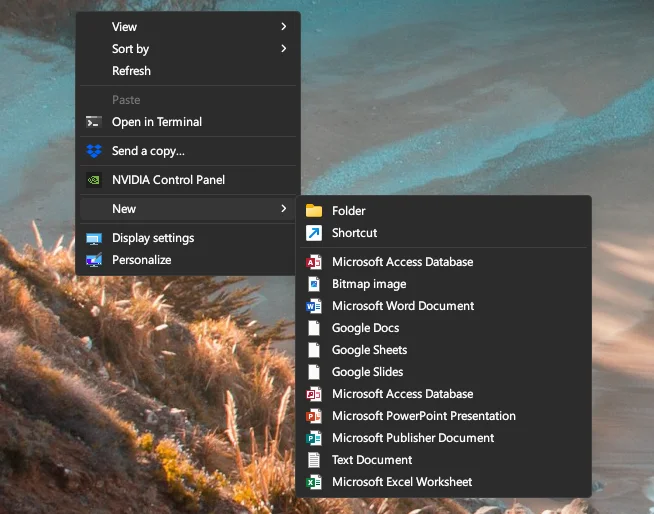654x514 pixels.
Task: Click the Access Database label above Bitmap image
Action: [x=402, y=262]
